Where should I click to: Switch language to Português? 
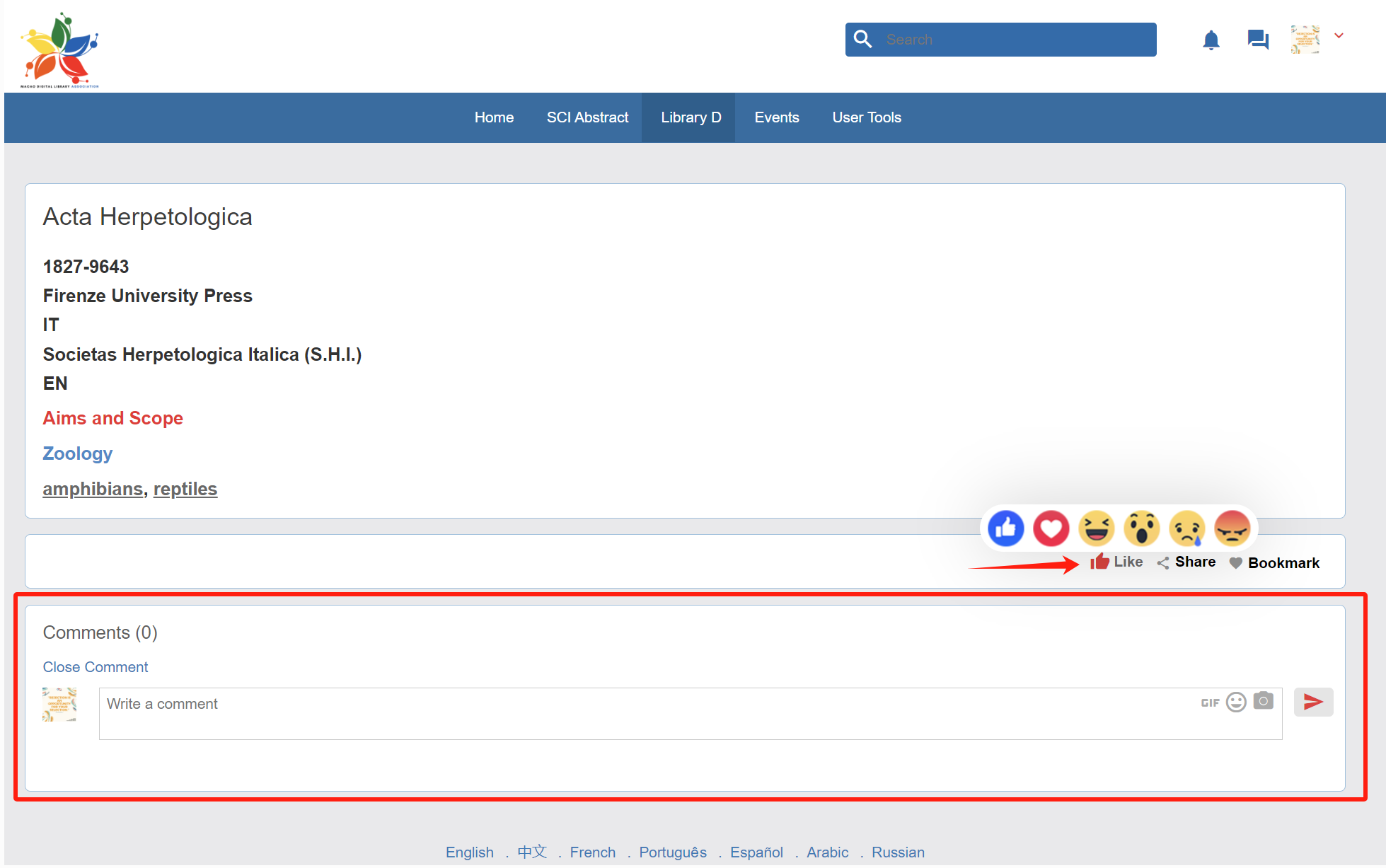(x=672, y=852)
